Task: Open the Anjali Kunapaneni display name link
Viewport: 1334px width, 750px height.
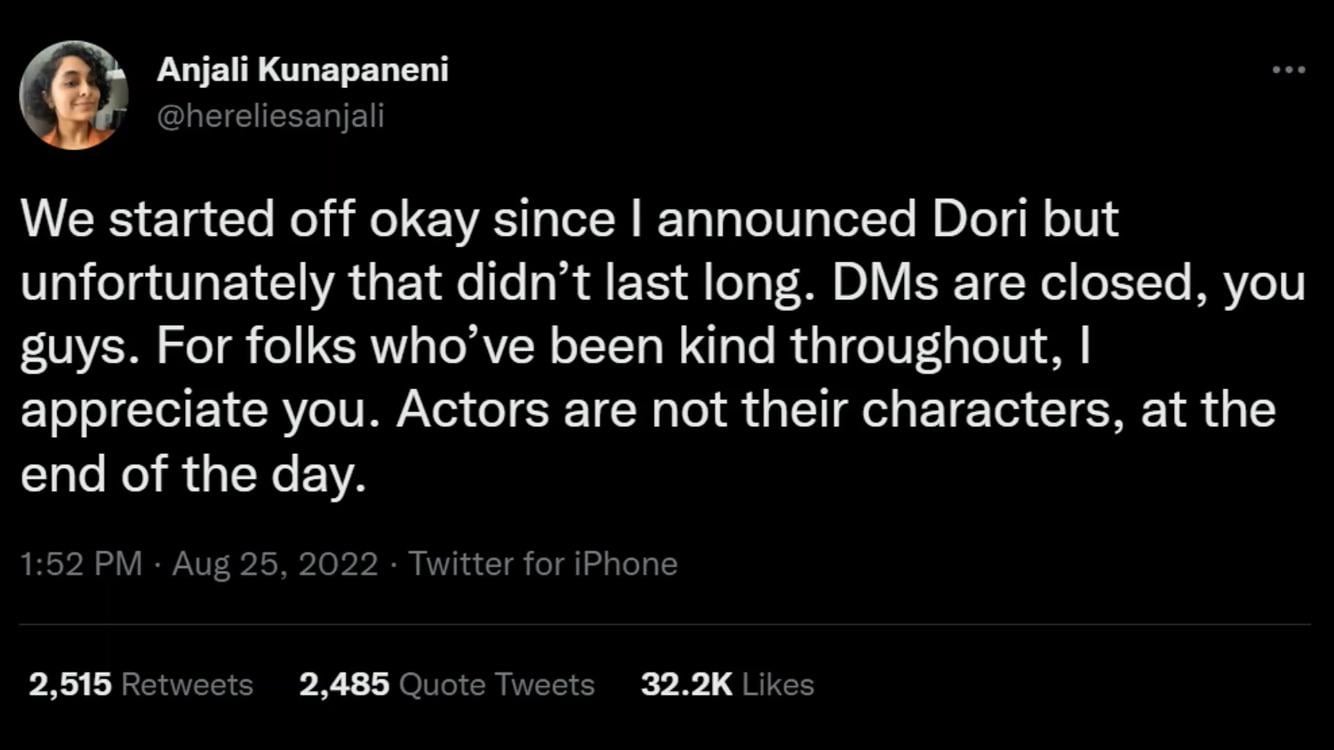Action: pyautogui.click(x=302, y=70)
